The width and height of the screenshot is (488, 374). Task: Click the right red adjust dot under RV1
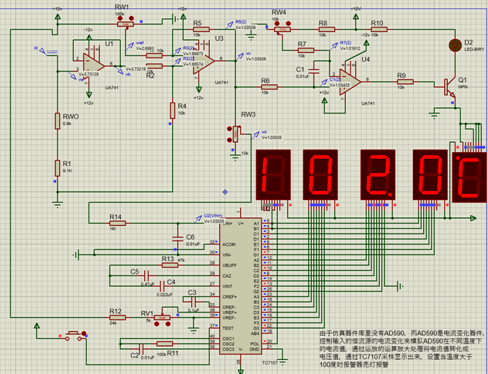(x=168, y=324)
